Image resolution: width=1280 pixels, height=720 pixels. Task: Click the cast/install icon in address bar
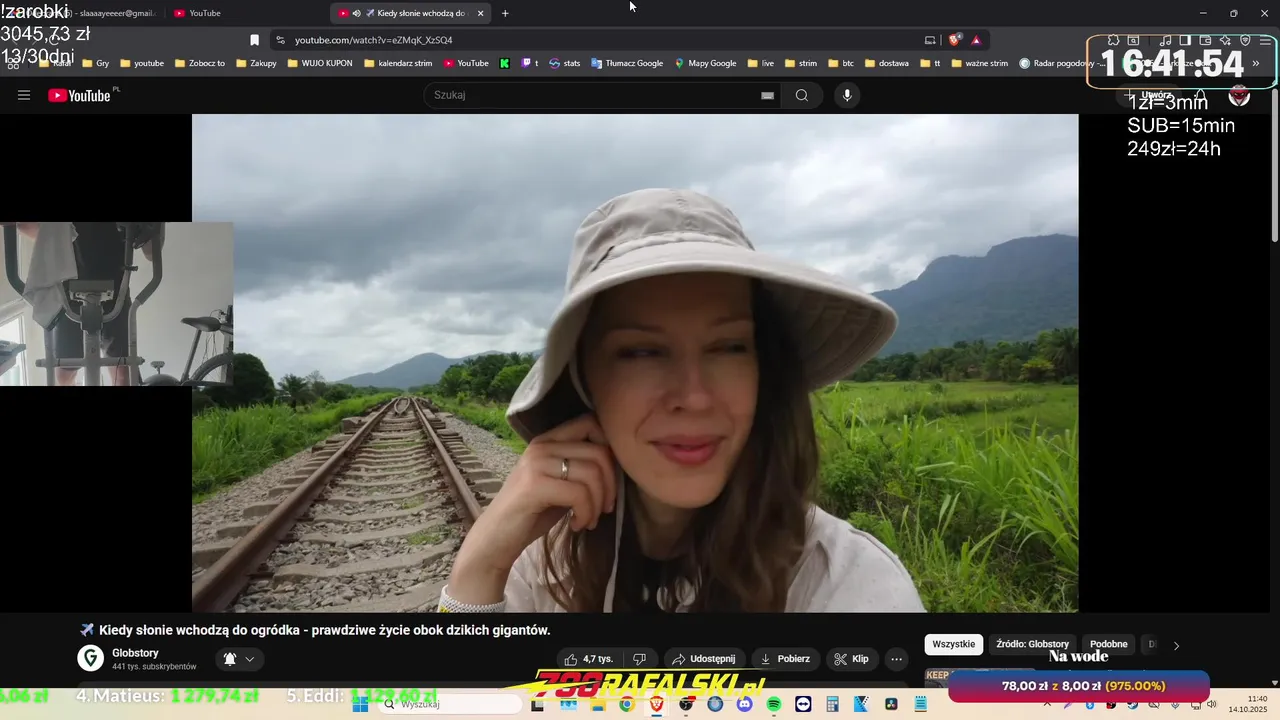click(x=930, y=40)
